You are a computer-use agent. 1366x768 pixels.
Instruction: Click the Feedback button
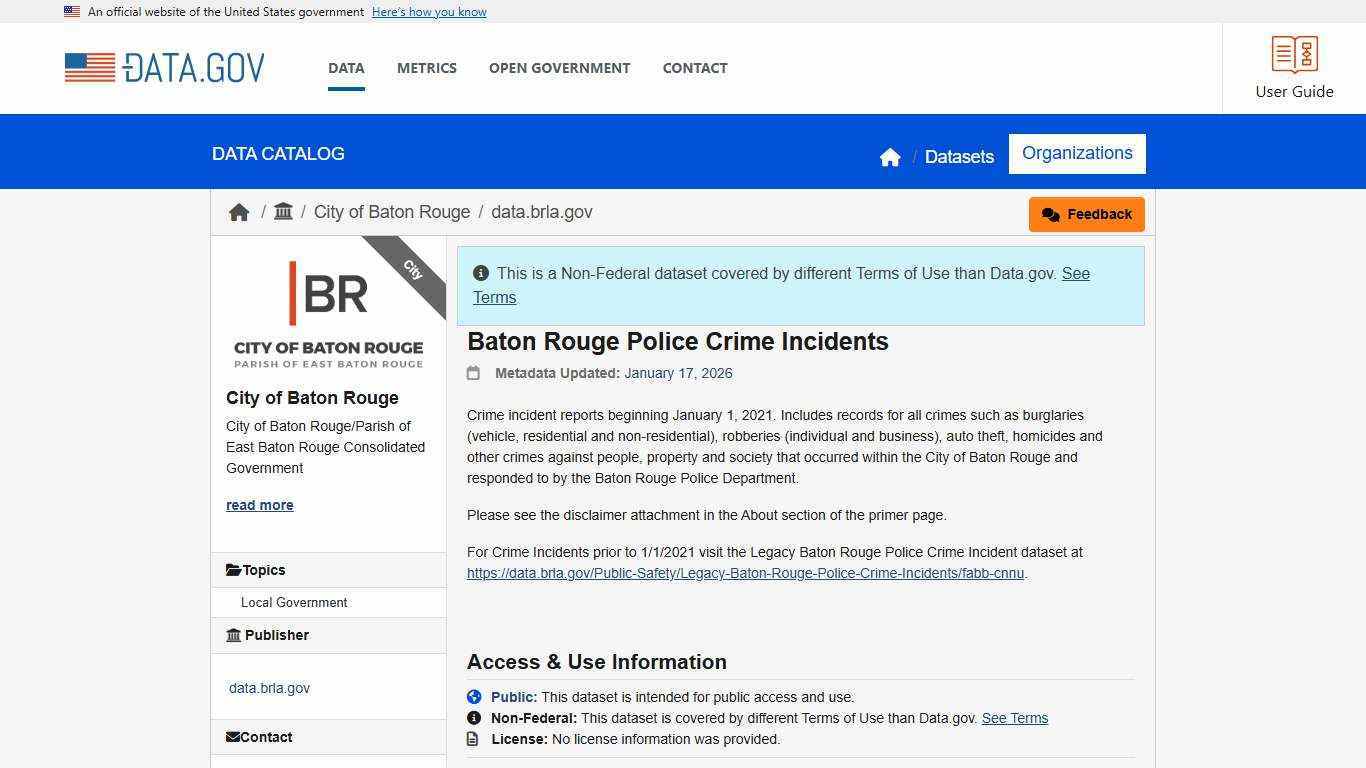[1086, 214]
